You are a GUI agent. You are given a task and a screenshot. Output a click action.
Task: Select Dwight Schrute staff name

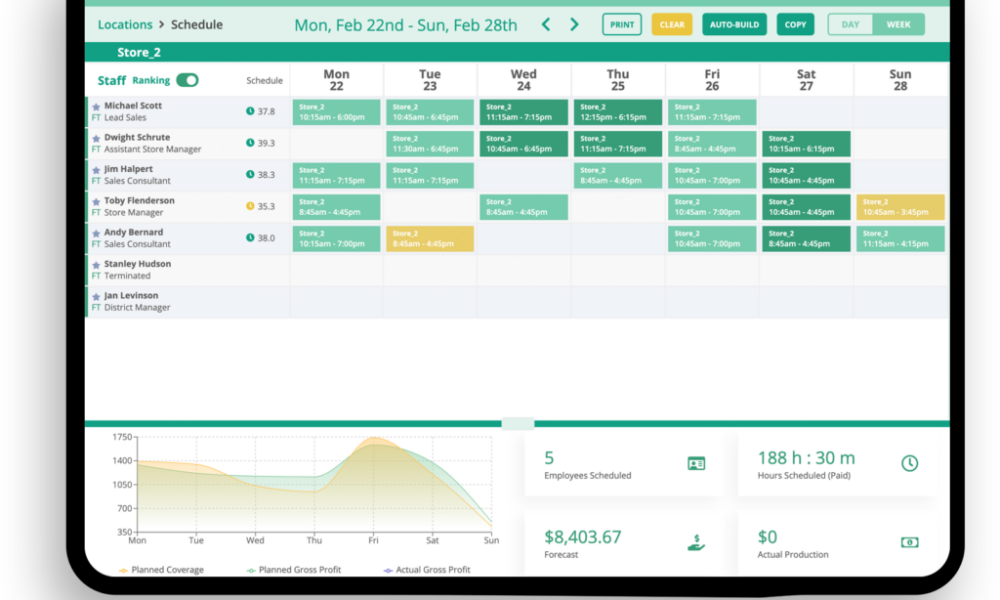(x=137, y=137)
